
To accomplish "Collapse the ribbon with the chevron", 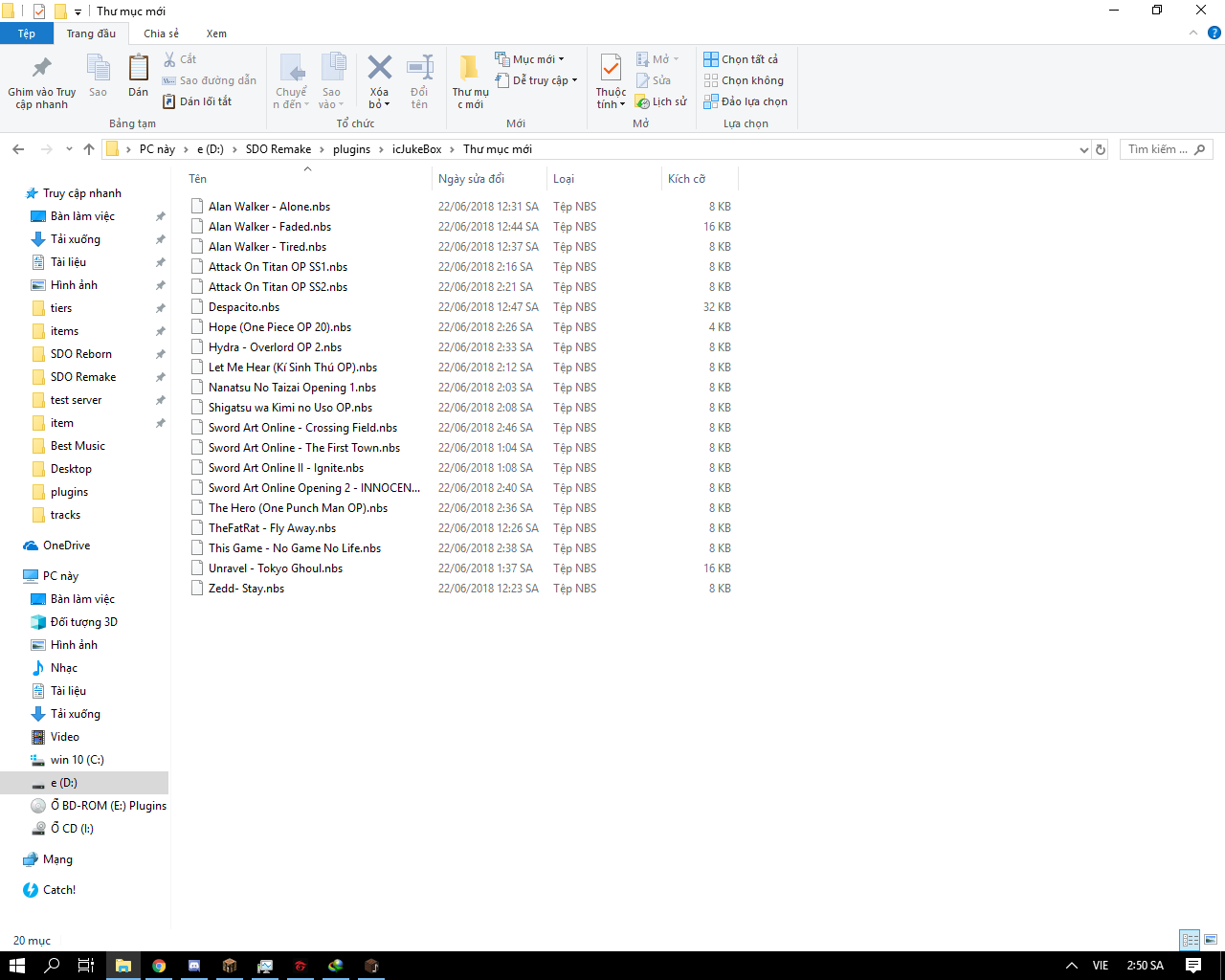I will (x=1192, y=33).
